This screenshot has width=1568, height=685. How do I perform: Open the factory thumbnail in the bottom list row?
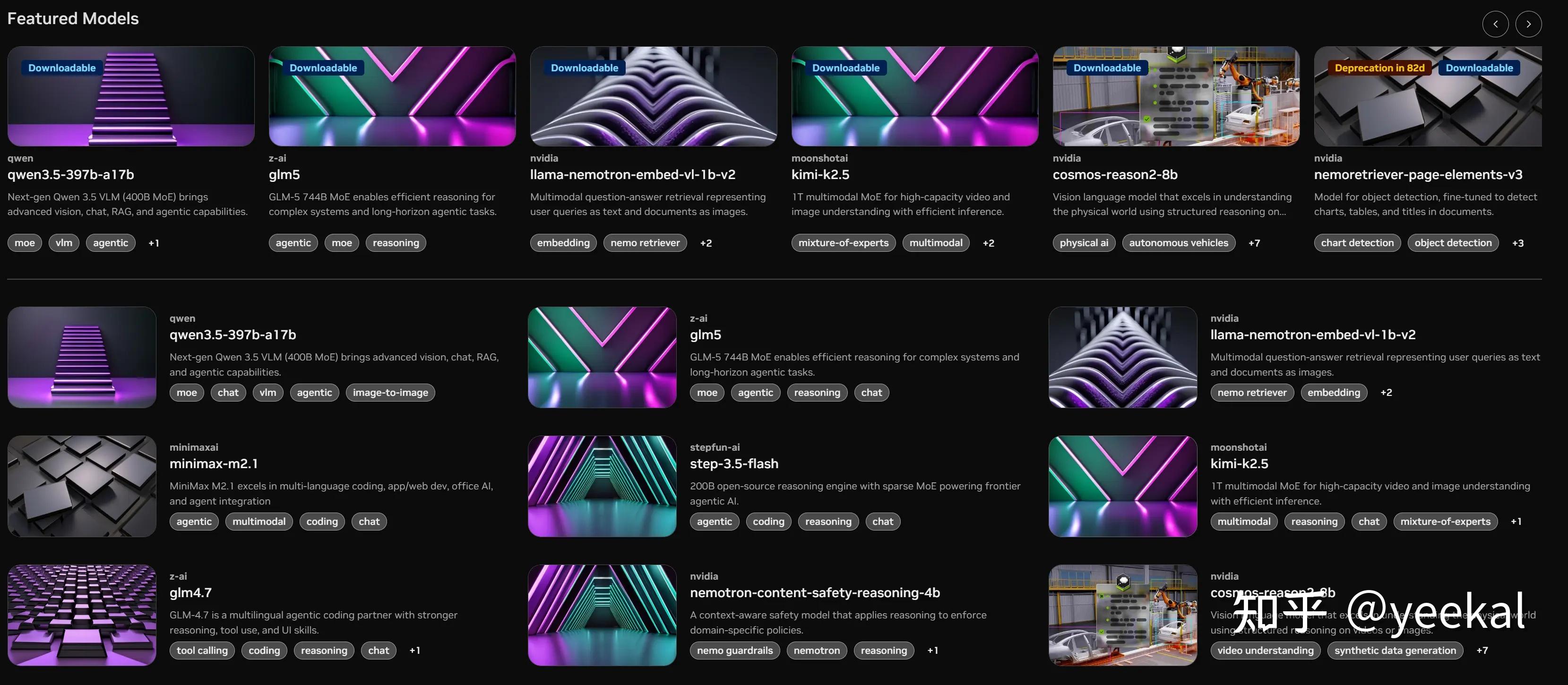click(x=1122, y=615)
